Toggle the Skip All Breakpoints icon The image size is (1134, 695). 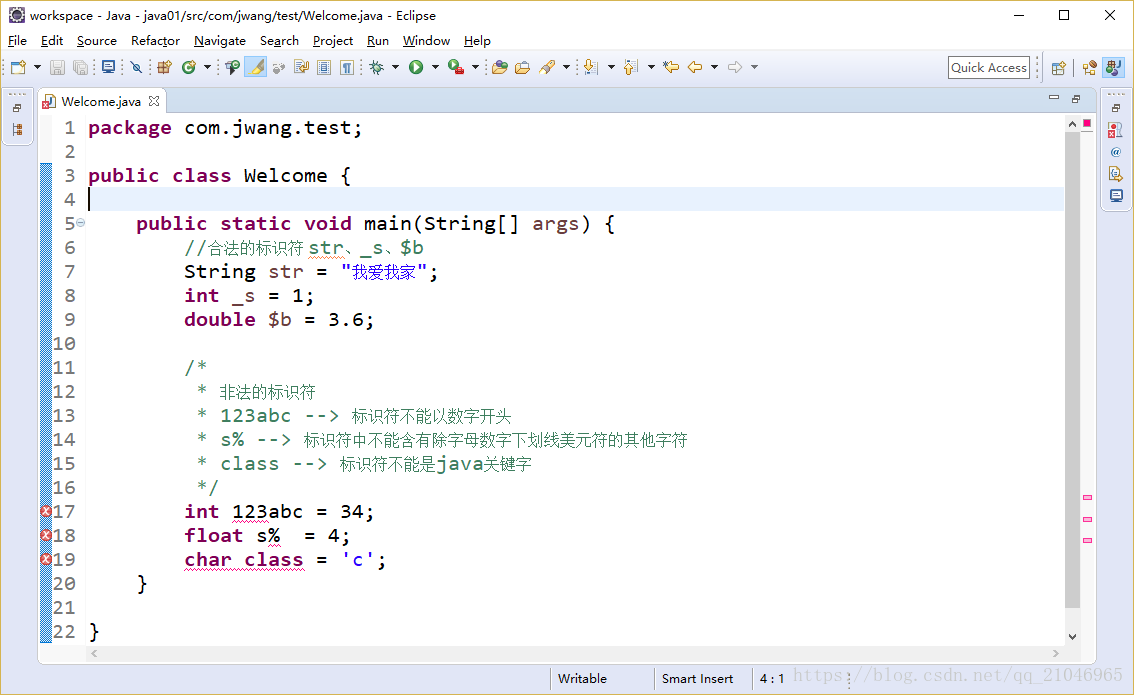click(136, 67)
